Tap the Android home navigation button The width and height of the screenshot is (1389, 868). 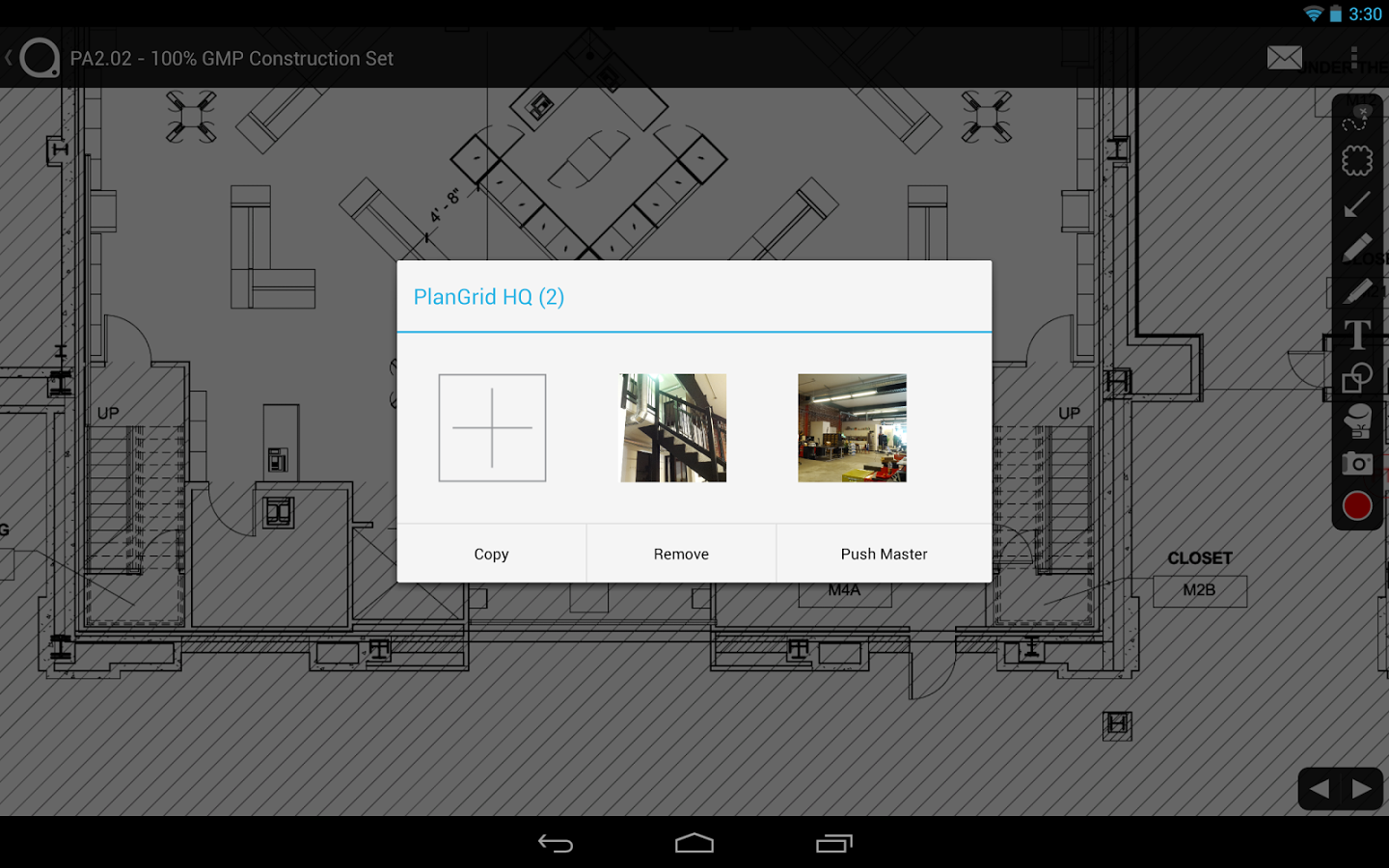tap(694, 844)
